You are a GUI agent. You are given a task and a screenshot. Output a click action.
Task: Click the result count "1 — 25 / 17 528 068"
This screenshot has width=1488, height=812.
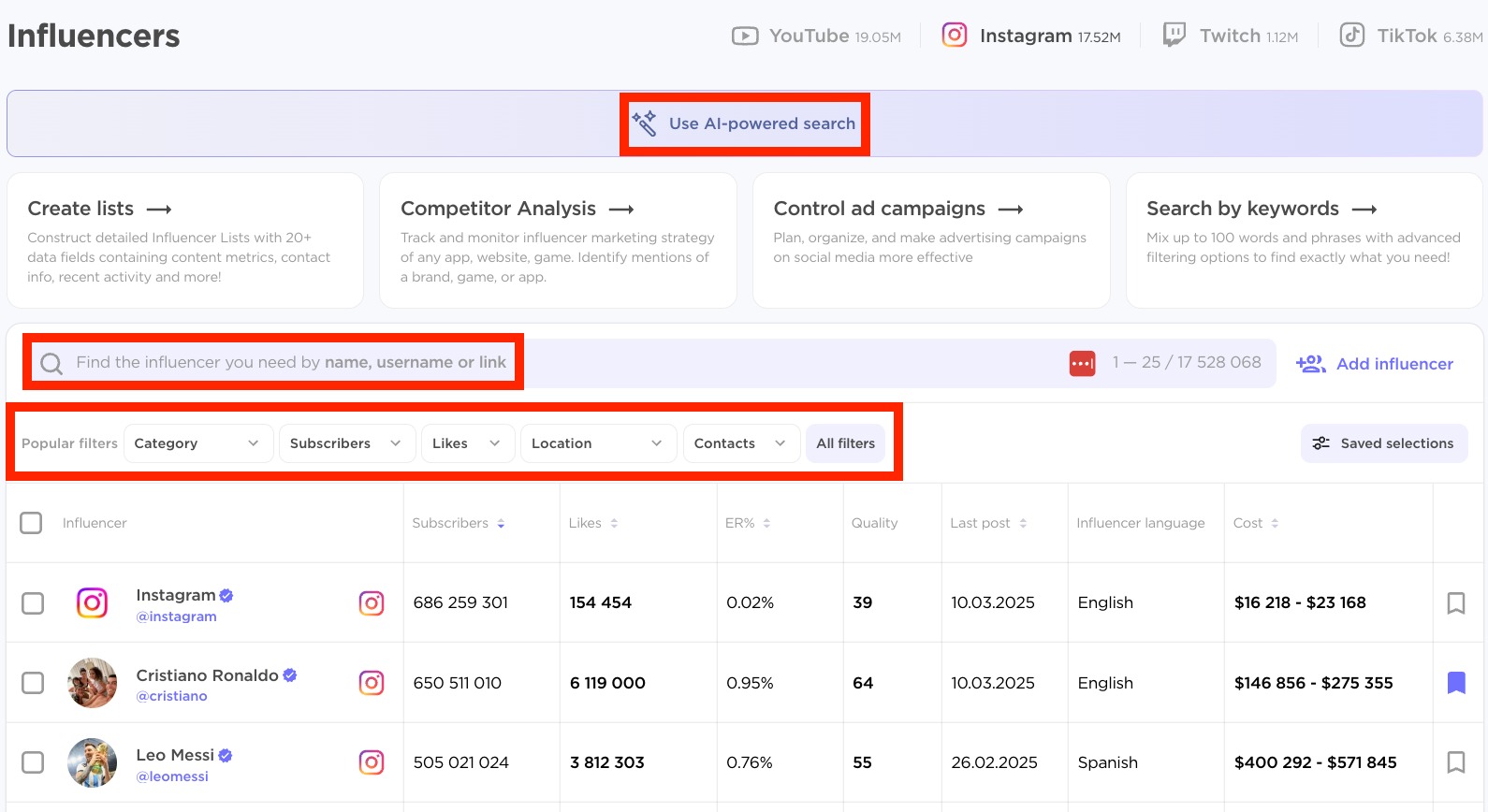[1187, 362]
